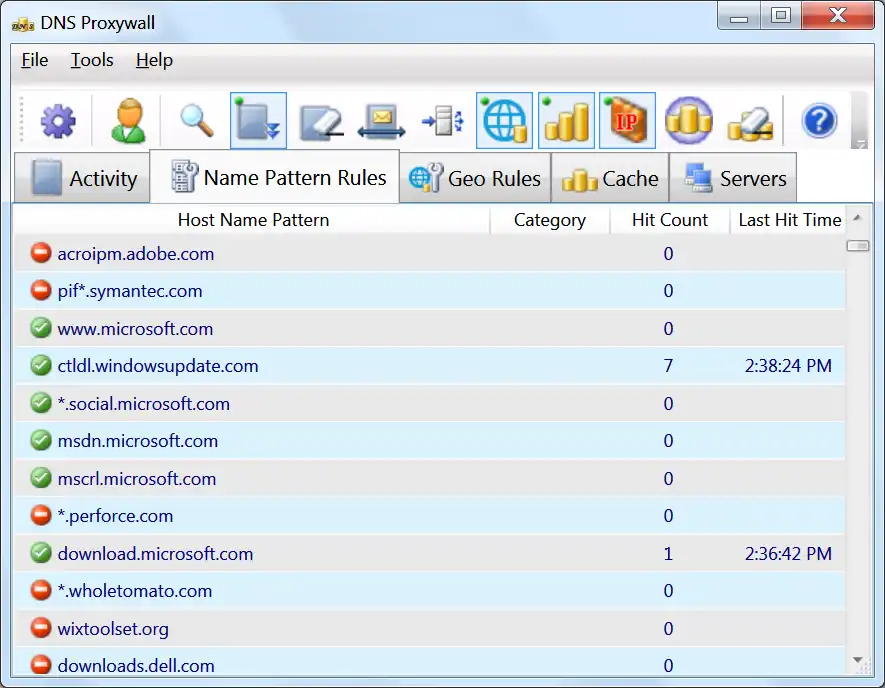Click the block icon for *.wholetomato.com
The height and width of the screenshot is (688, 885).
(x=41, y=590)
